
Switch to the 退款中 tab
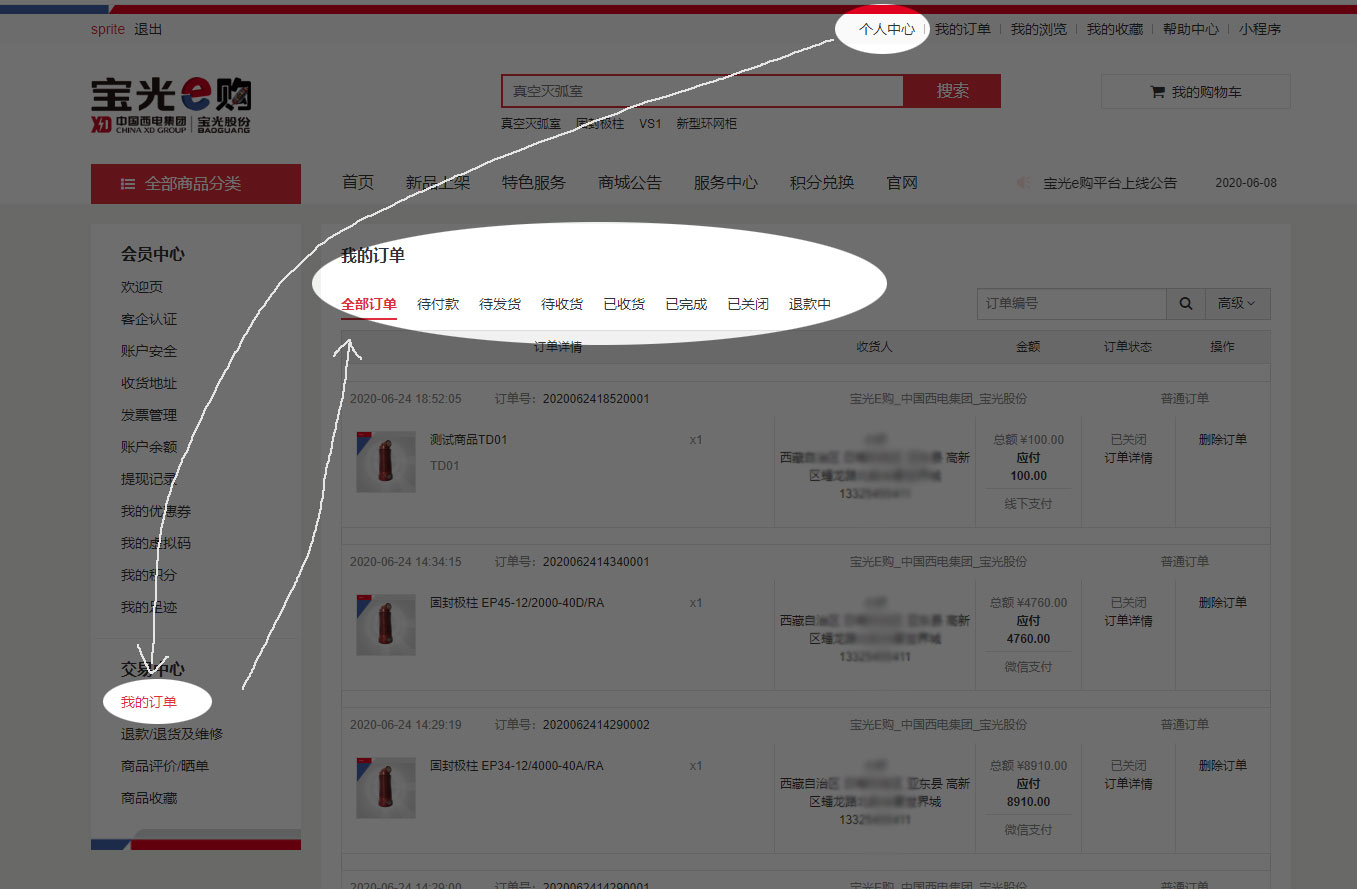pyautogui.click(x=810, y=304)
